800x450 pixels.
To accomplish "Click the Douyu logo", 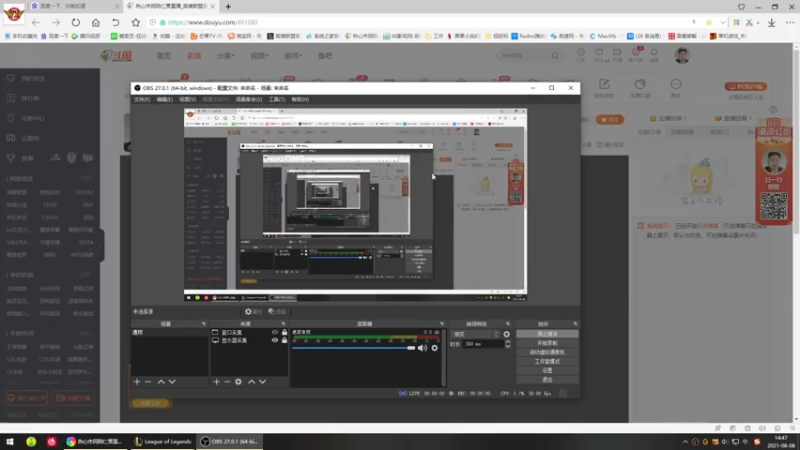I will [x=117, y=56].
